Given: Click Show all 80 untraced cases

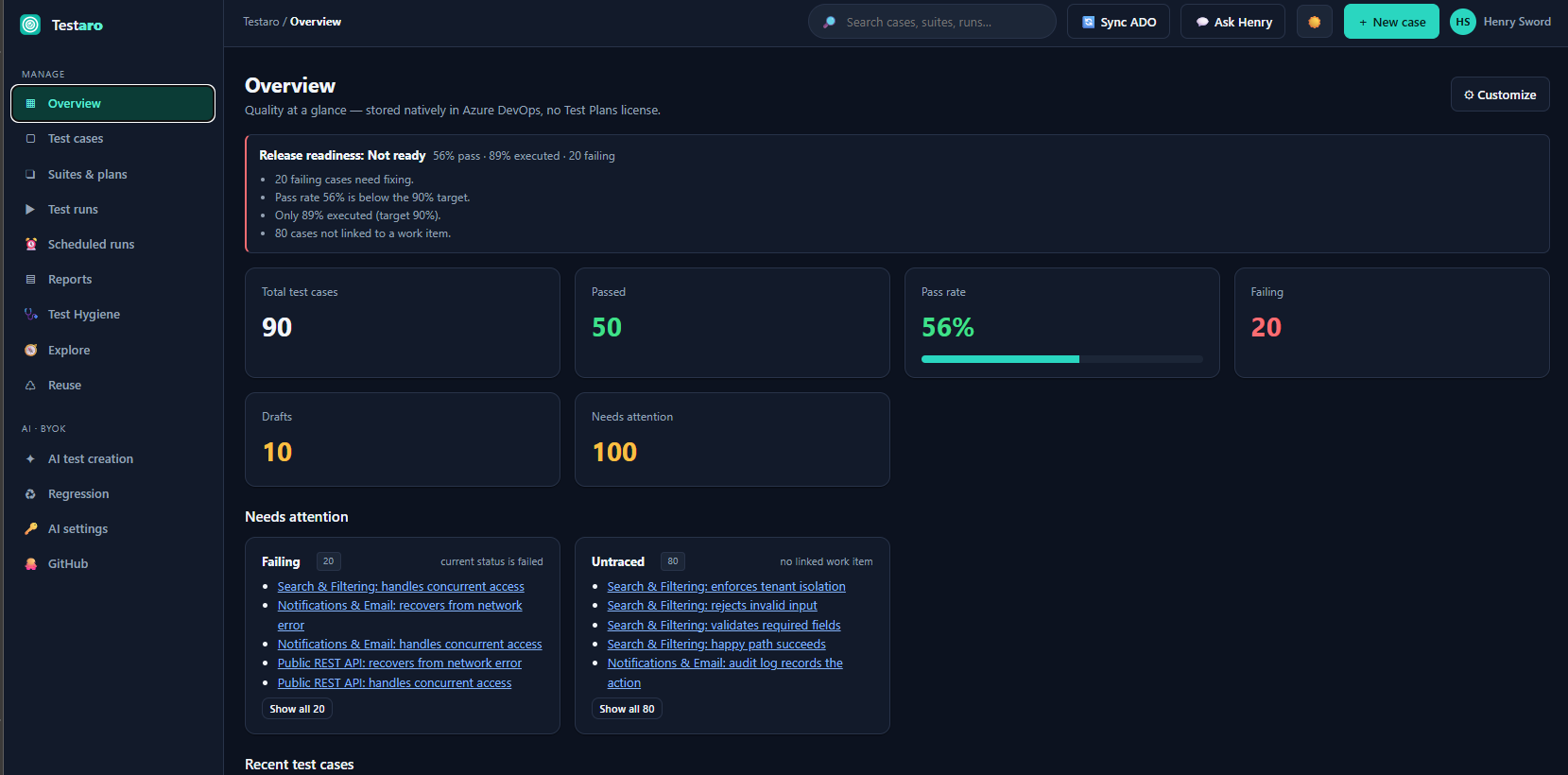Looking at the screenshot, I should pyautogui.click(x=627, y=709).
